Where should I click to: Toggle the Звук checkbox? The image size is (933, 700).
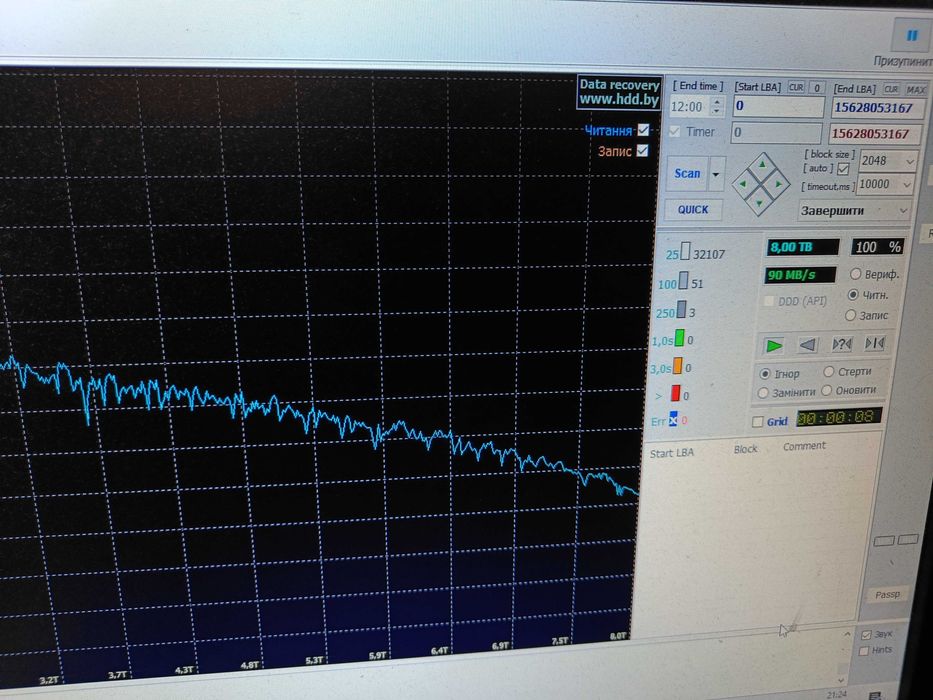(x=866, y=635)
